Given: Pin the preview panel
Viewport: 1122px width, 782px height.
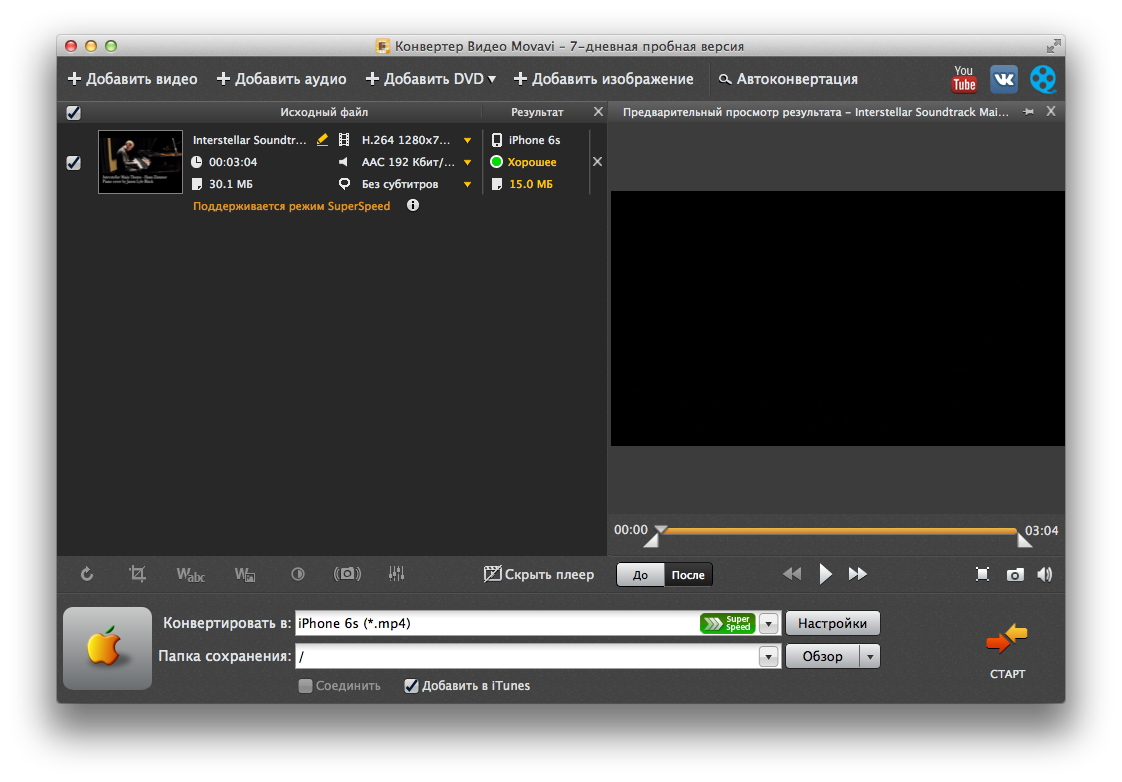Looking at the screenshot, I should click(1028, 112).
